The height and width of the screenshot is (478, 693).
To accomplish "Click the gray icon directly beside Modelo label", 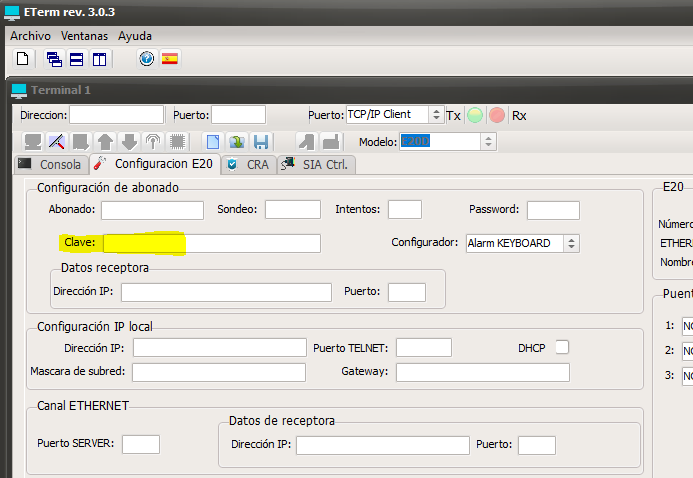I will click(331, 142).
